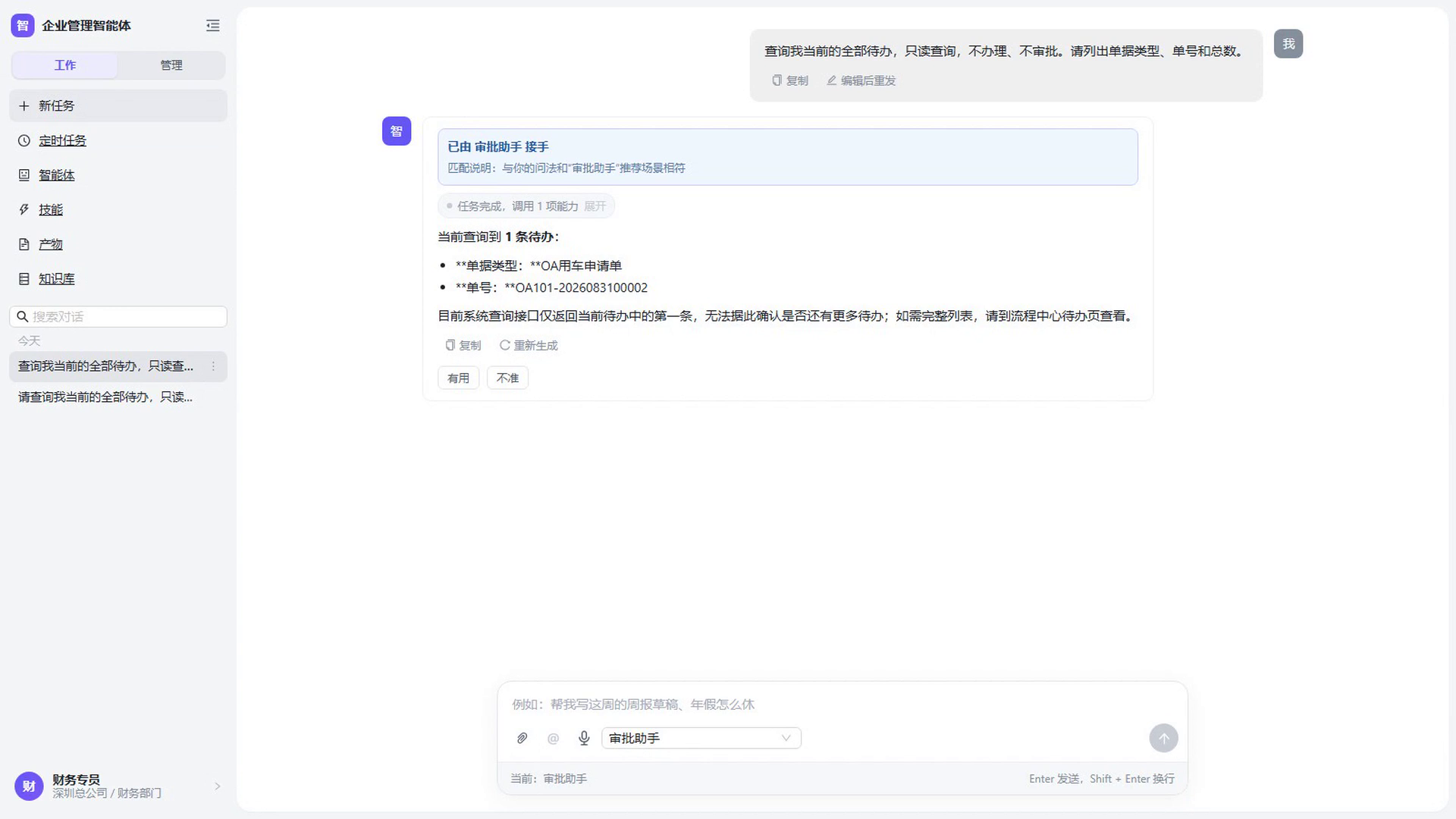The width and height of the screenshot is (1456, 819).
Task: Click the document icon beside 产物
Action: 24,244
